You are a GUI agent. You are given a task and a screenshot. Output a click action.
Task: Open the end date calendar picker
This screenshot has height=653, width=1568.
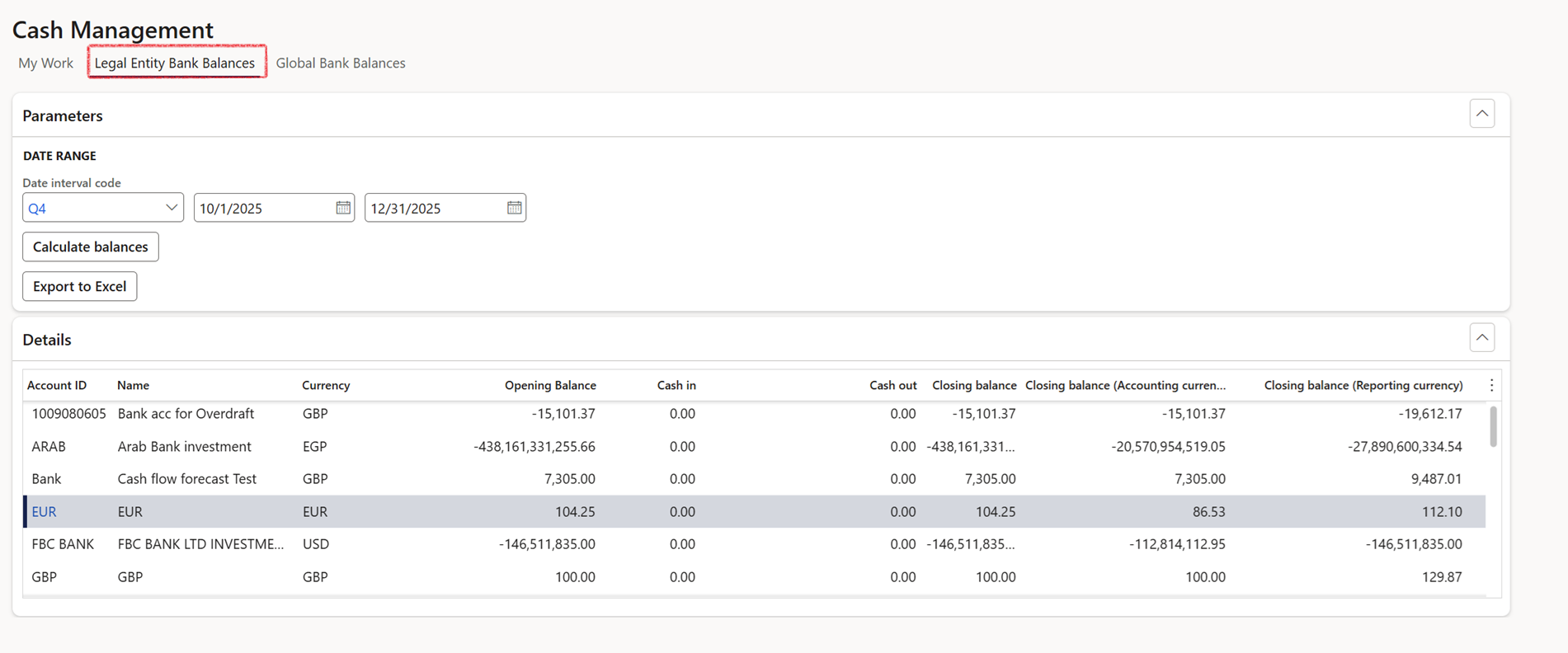click(515, 208)
